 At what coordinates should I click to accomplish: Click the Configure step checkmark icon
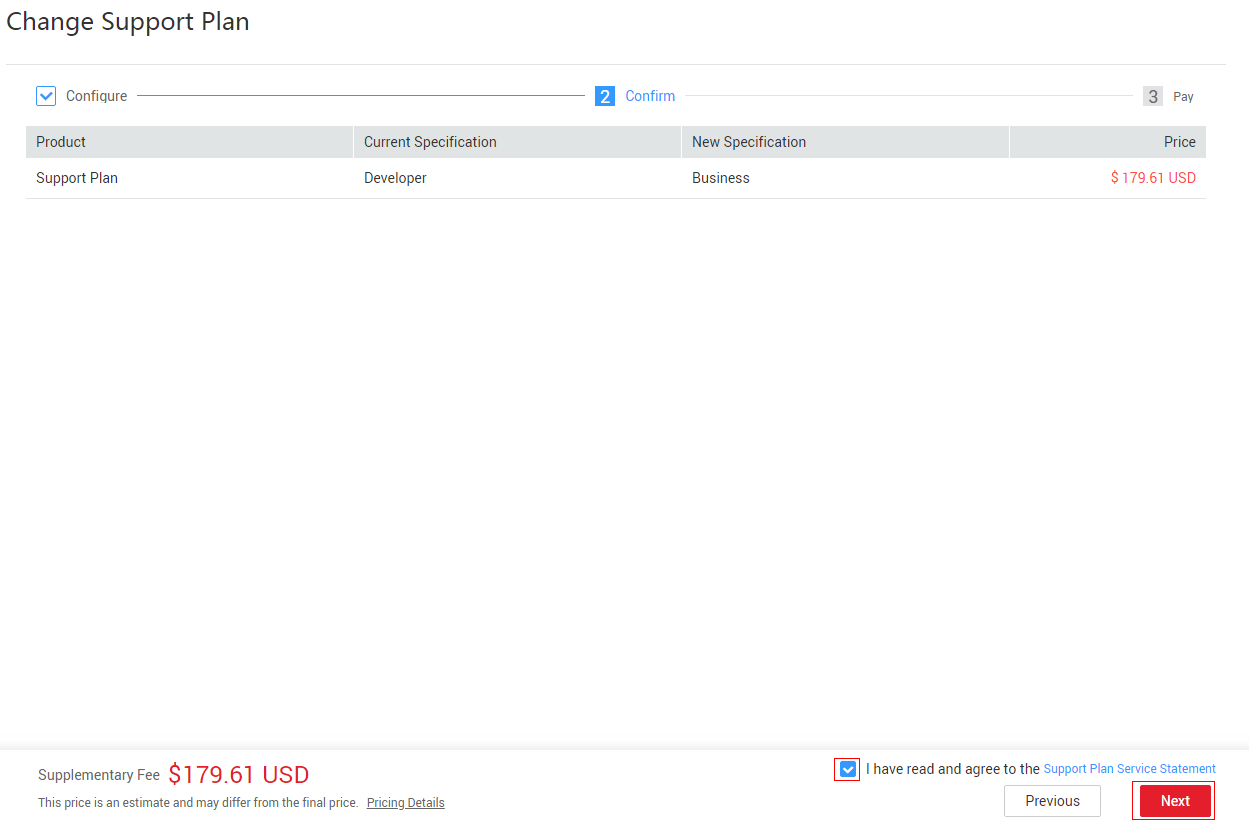tap(46, 96)
